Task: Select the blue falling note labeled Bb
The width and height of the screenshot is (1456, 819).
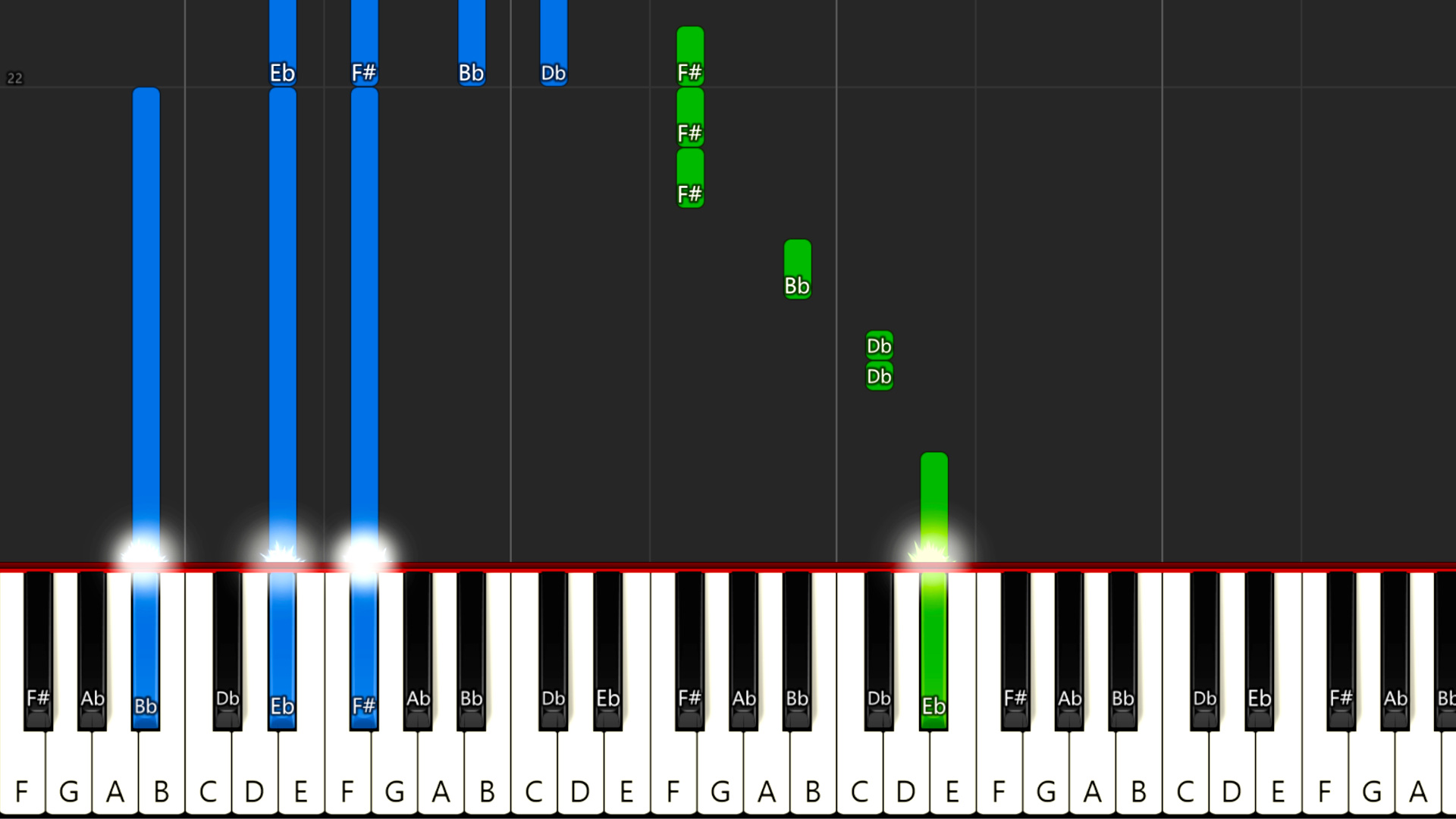Action: point(472,42)
